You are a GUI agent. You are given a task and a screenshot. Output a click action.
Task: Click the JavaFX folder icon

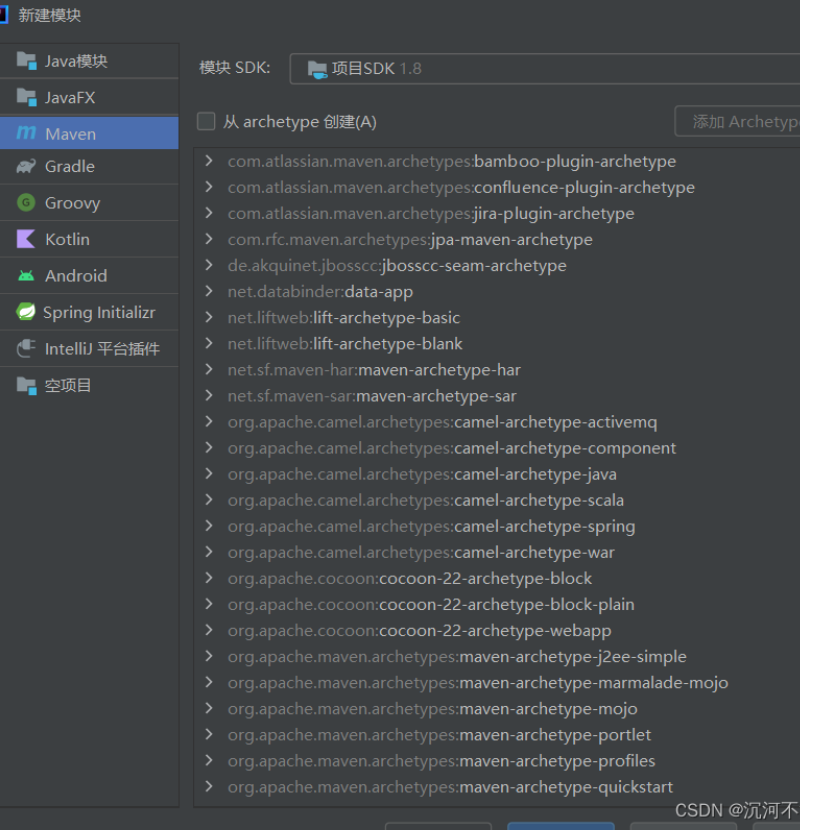click(26, 97)
